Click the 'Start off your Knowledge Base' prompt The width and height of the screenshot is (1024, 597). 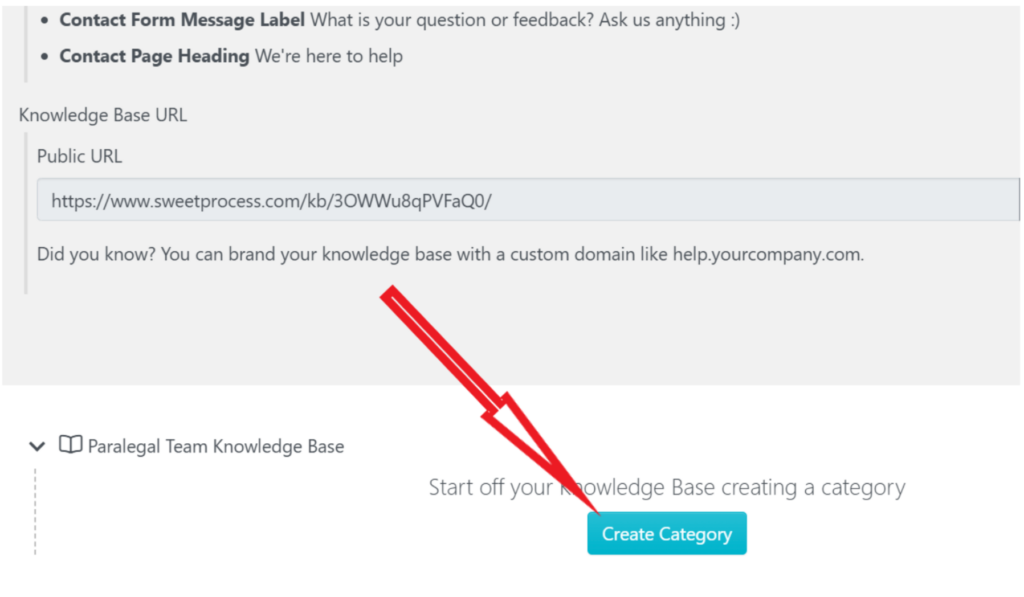click(667, 488)
